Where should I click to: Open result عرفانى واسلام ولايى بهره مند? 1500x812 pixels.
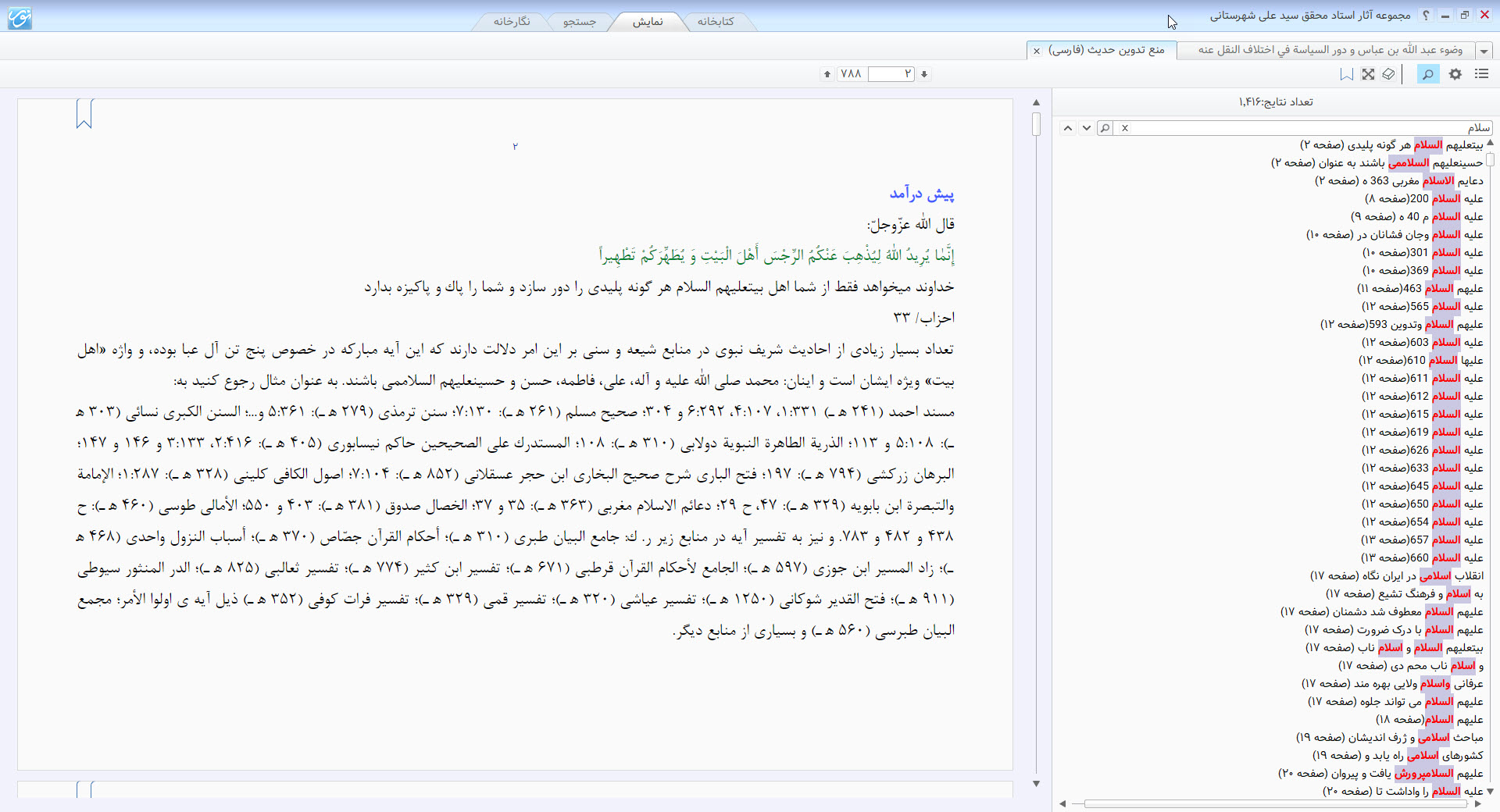(x=1392, y=684)
